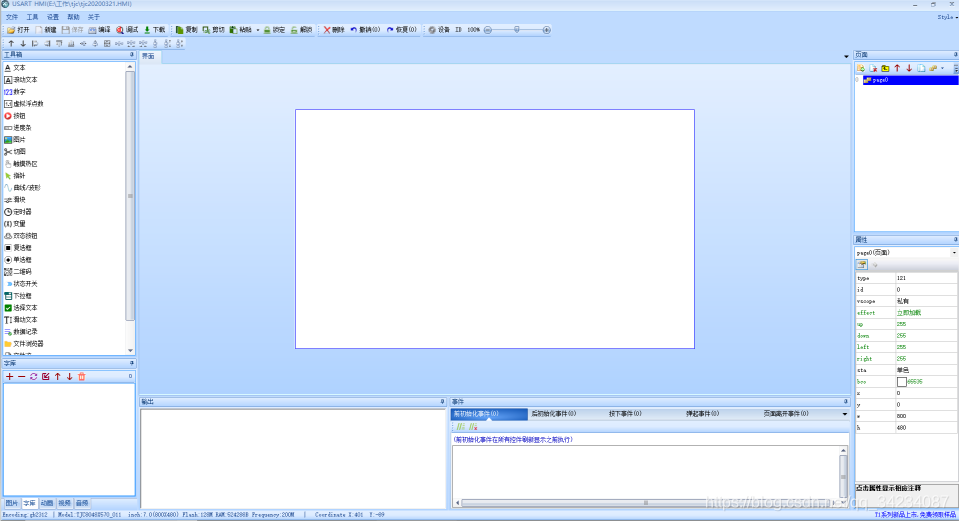
Task: Delete all fonts with the trash icon
Action: coord(81,377)
